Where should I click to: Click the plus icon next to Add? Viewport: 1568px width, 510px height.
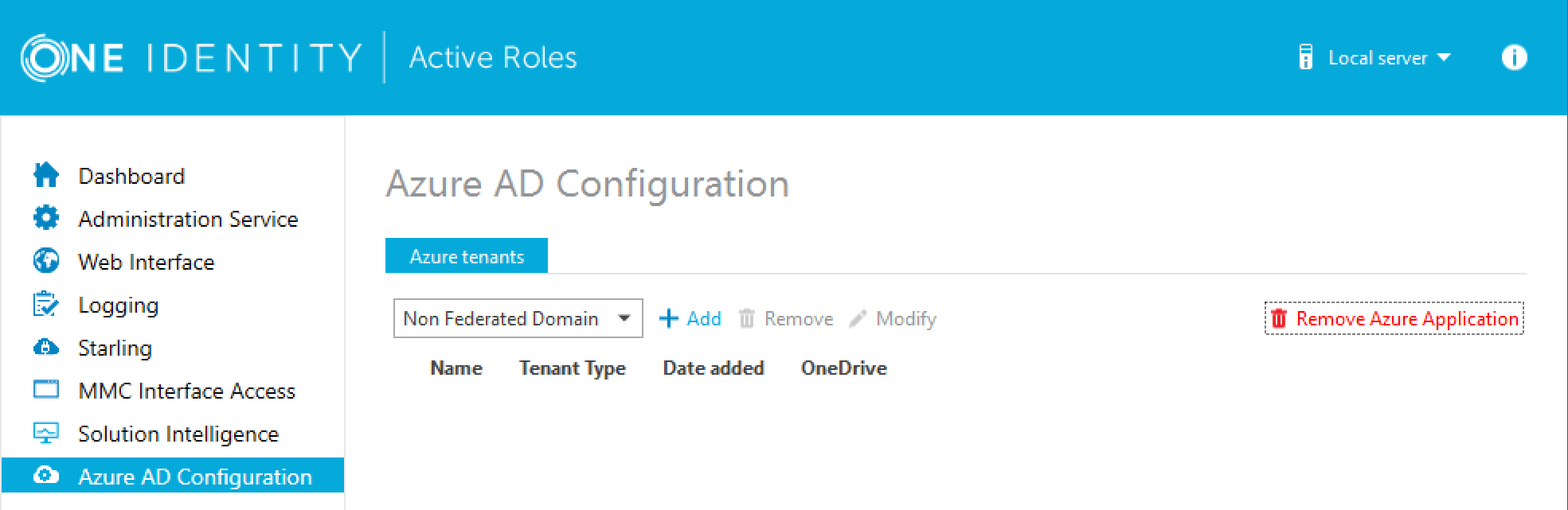point(669,318)
